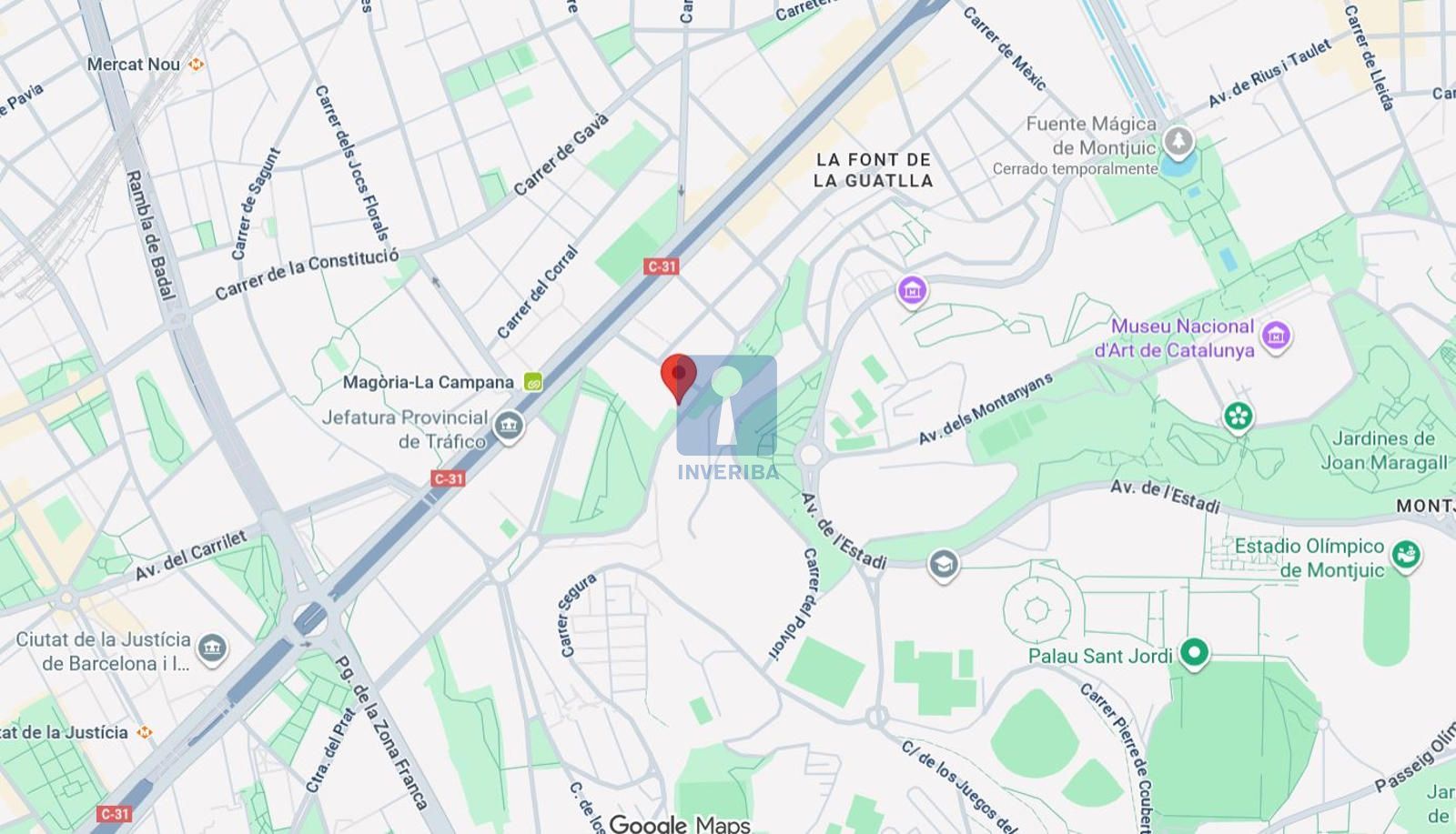Click the Magòria-La Campana station icon

(x=533, y=383)
